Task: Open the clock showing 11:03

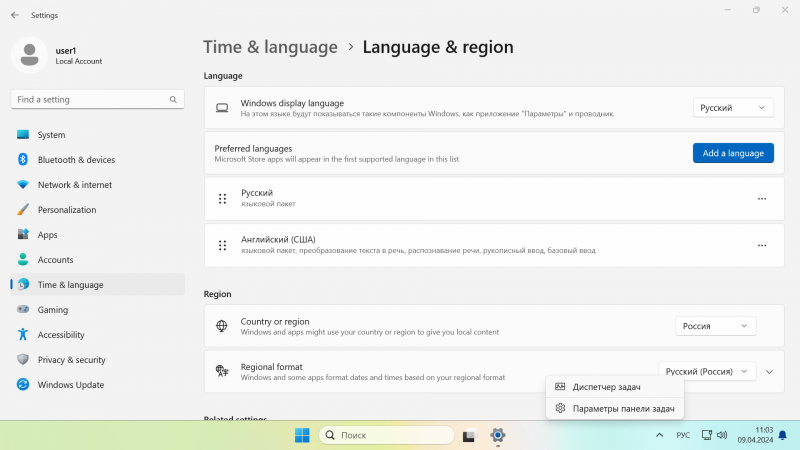Action: (755, 435)
